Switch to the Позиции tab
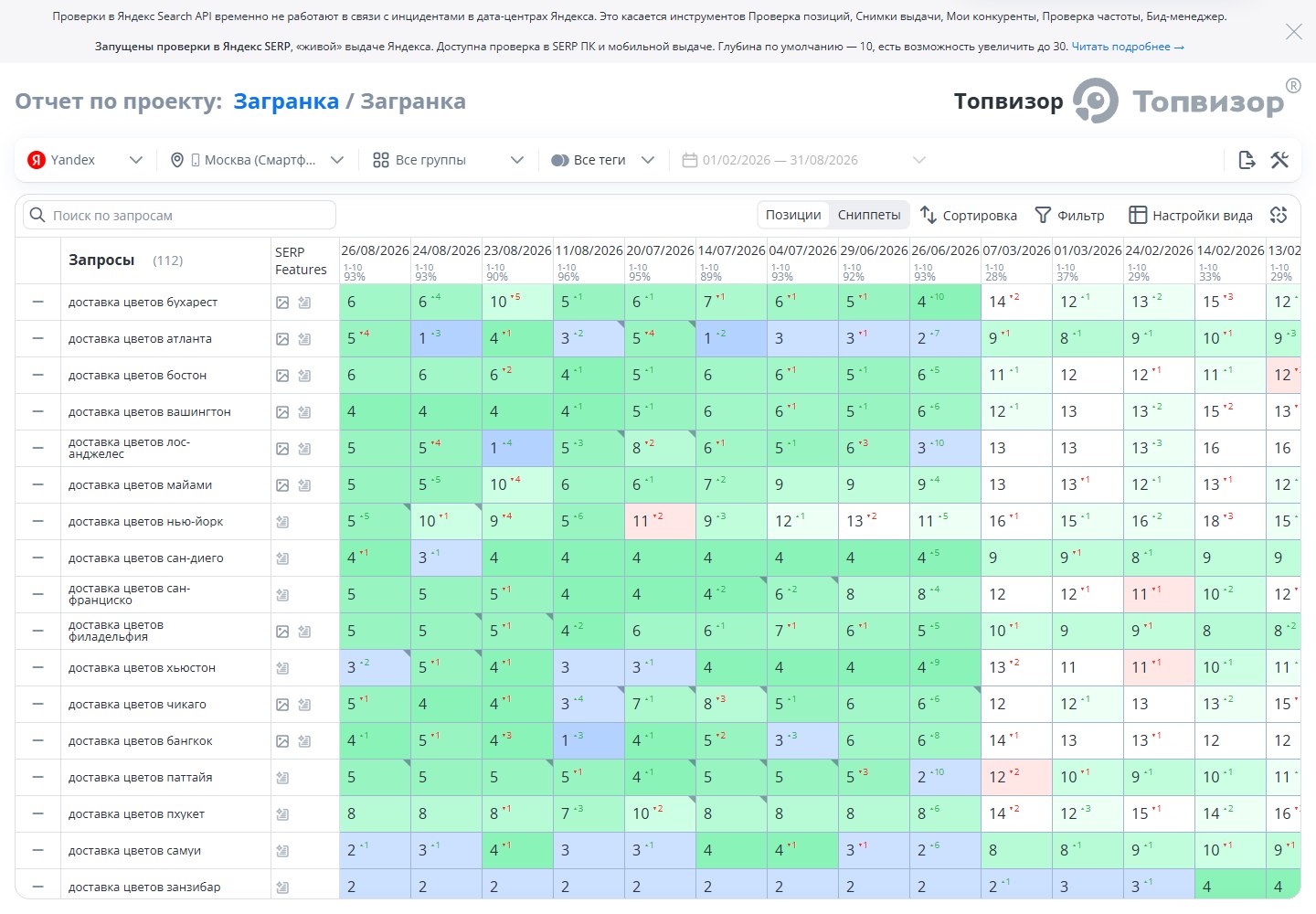1316x914 pixels. click(793, 215)
